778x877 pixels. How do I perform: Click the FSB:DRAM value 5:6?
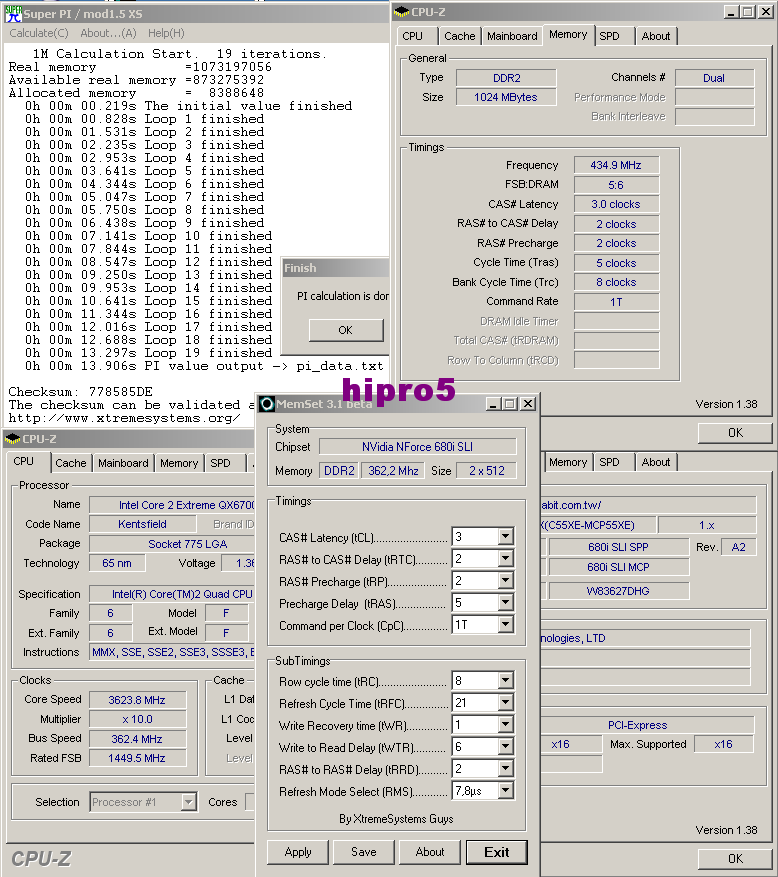point(616,185)
